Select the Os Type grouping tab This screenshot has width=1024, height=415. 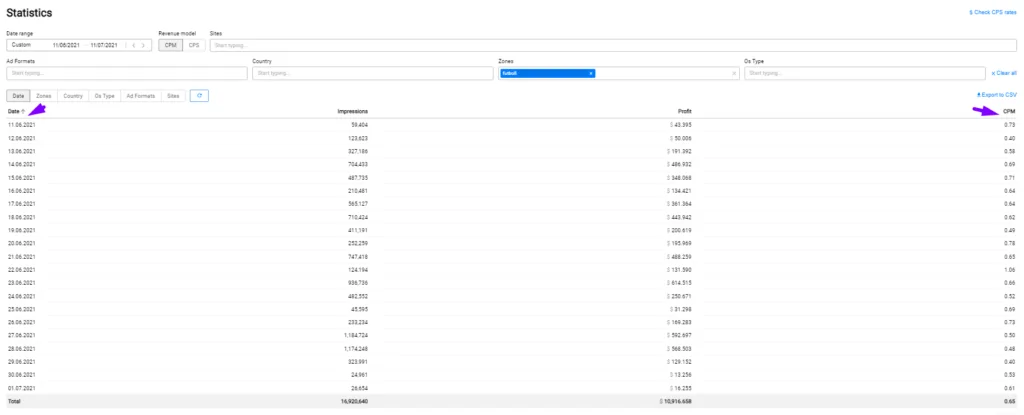(104, 95)
